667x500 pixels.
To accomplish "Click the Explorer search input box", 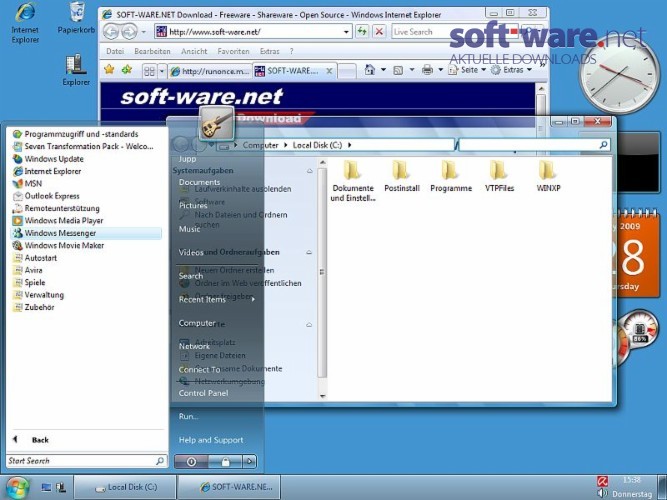I will pos(534,145).
